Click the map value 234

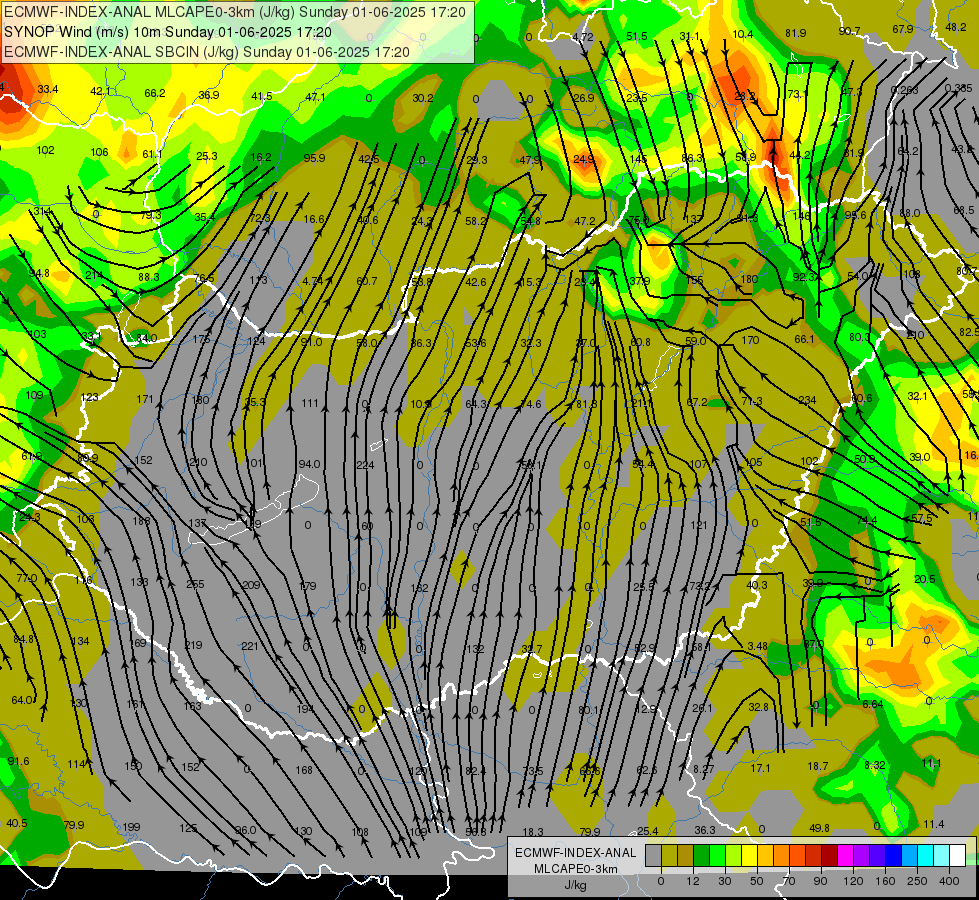pos(807,400)
